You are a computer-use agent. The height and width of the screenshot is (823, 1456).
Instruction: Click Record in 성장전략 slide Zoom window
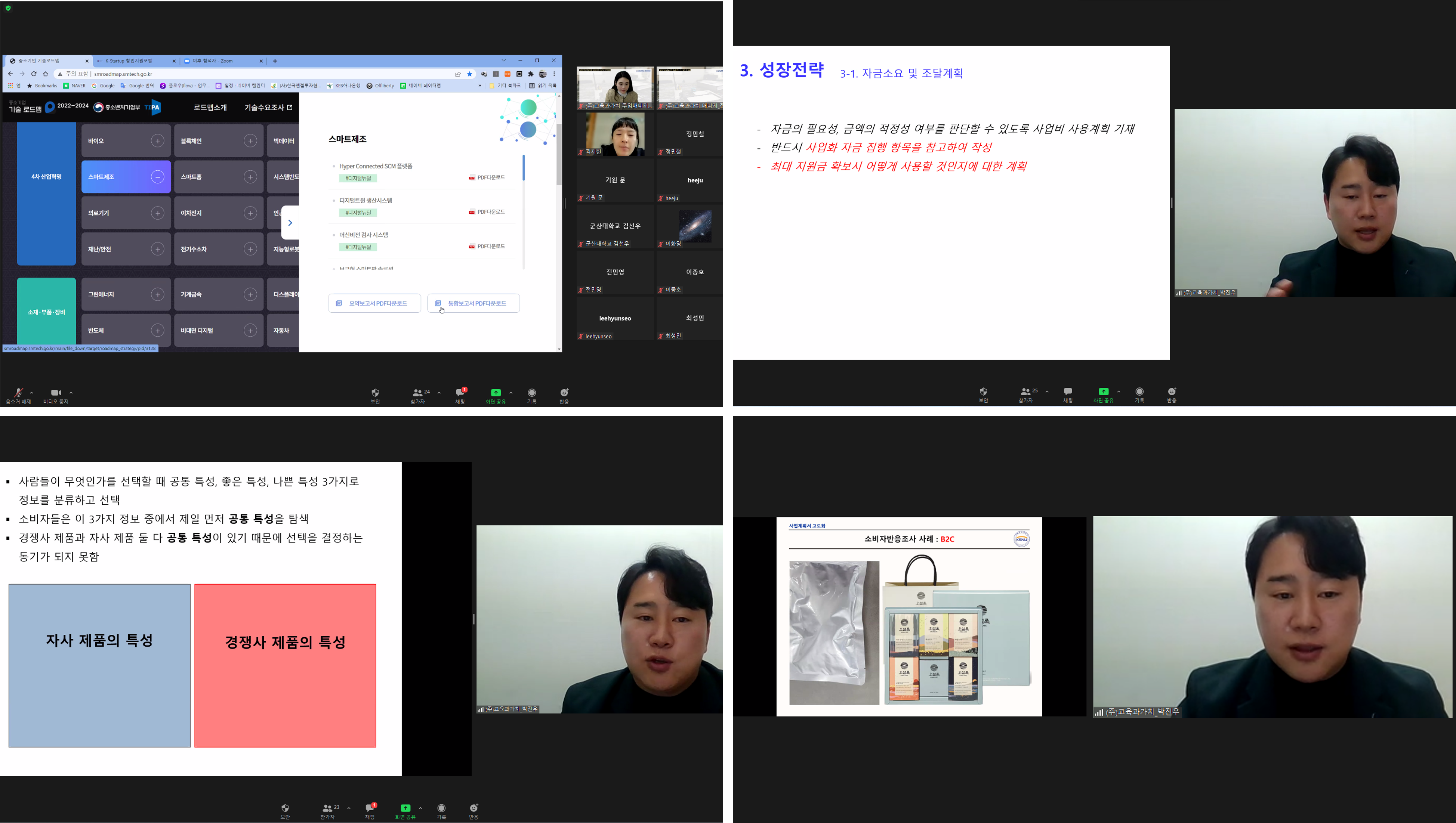pyautogui.click(x=1139, y=395)
